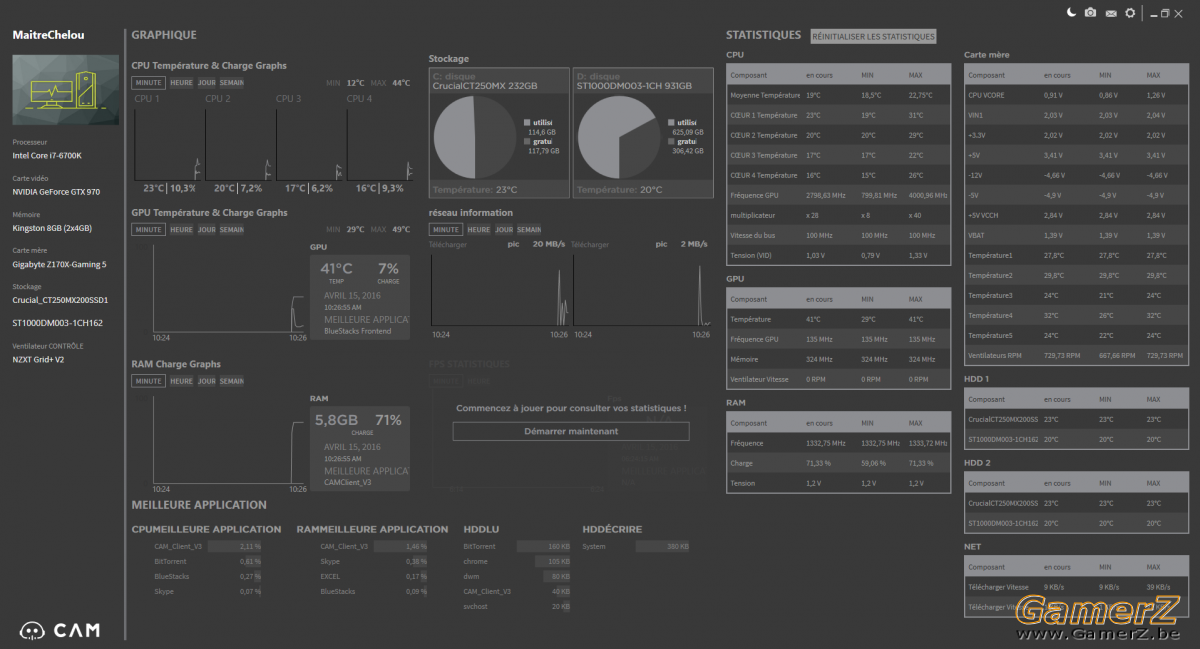Click NZXT Grid+ V2 fan controller text

pos(38,359)
